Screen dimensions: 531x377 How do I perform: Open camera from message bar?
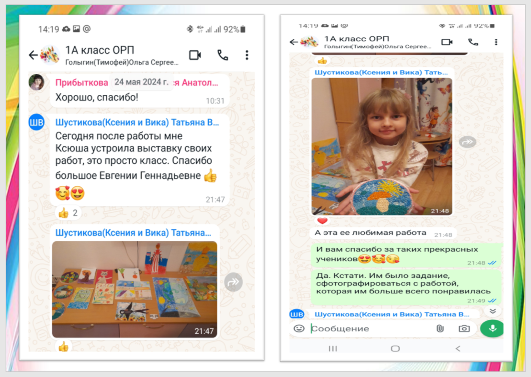[464, 329]
